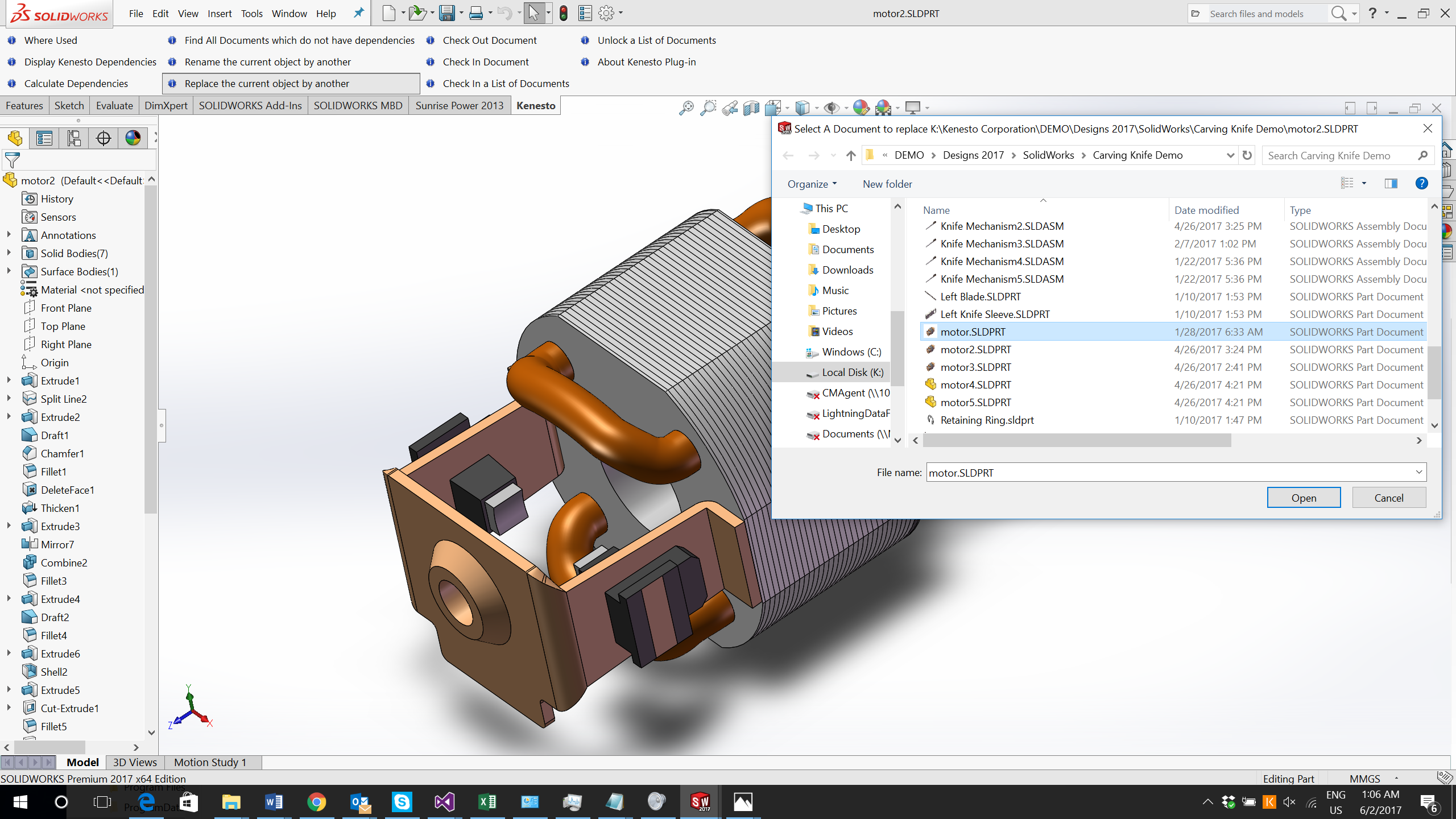Open the Tools menu
Image resolution: width=1456 pixels, height=819 pixels.
point(251,13)
